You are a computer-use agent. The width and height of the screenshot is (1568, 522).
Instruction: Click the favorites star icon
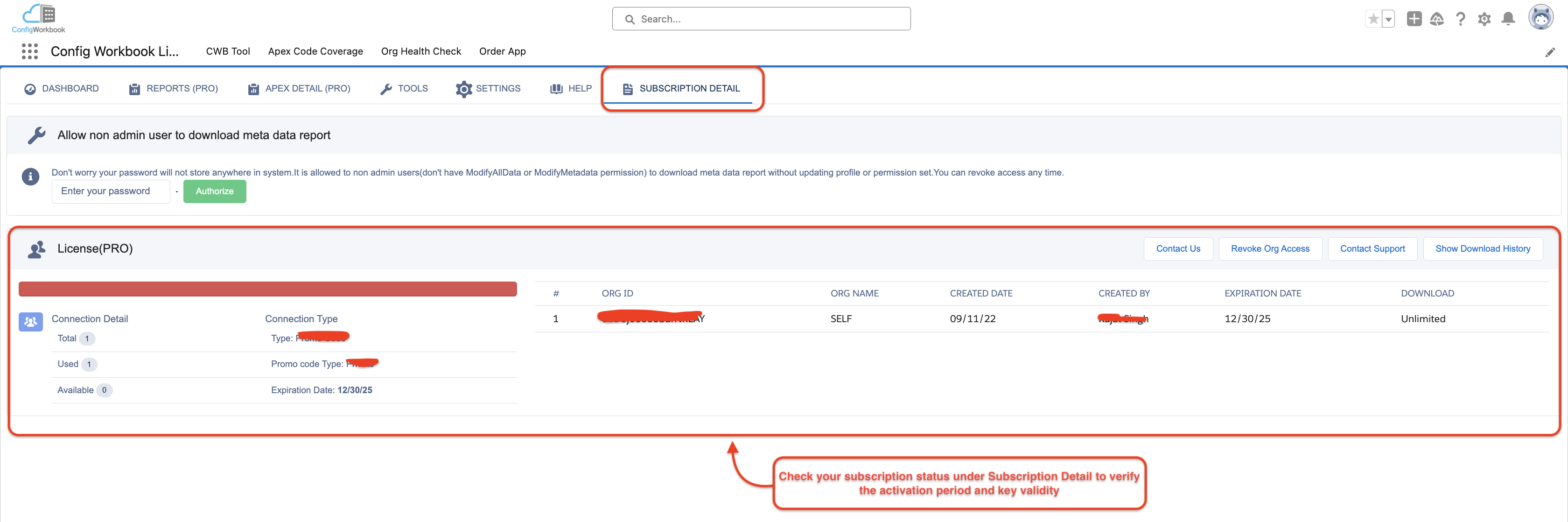[1373, 19]
